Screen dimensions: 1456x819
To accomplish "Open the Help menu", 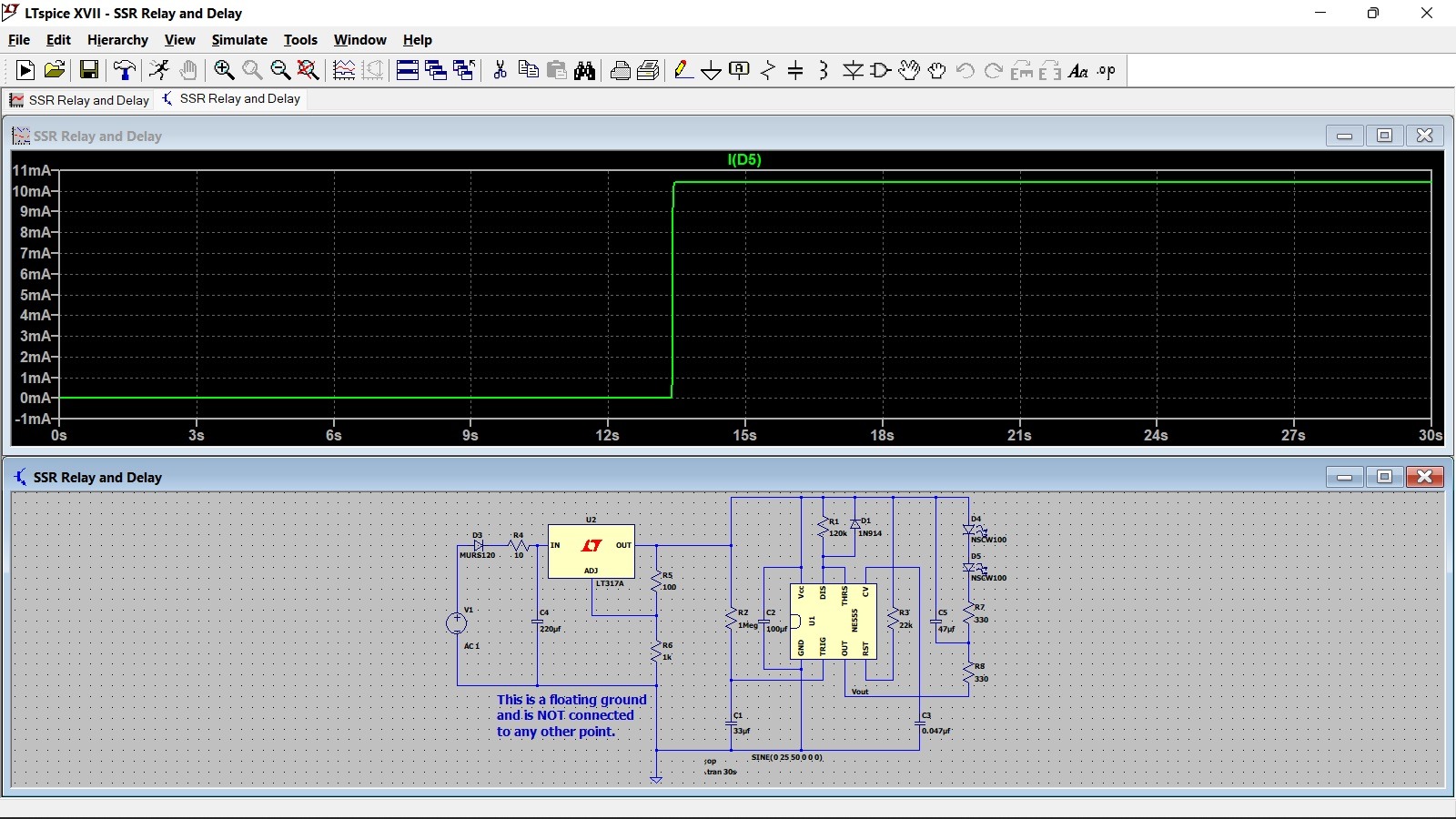I will tap(418, 40).
